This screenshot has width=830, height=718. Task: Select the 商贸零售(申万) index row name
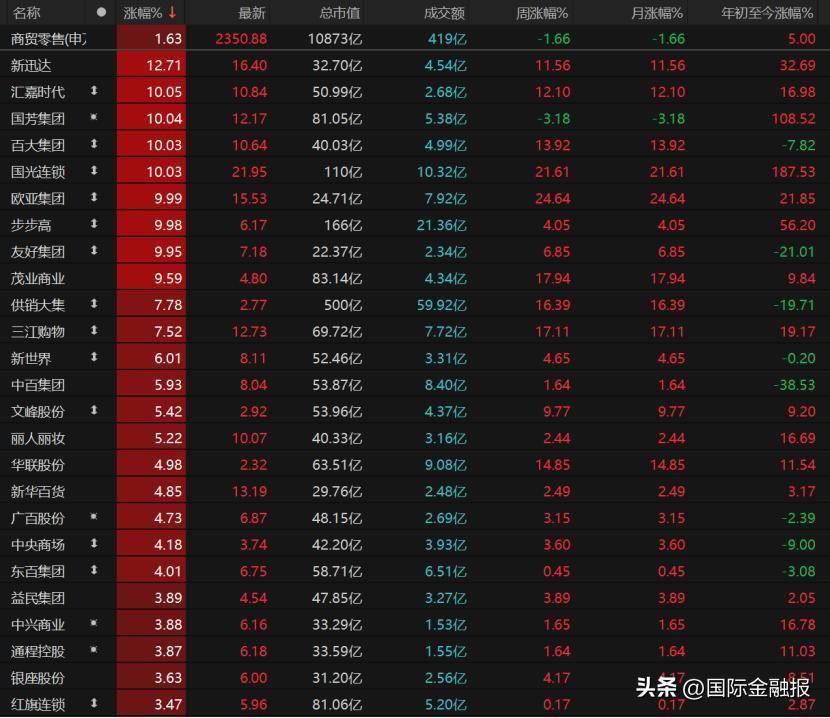(x=49, y=39)
